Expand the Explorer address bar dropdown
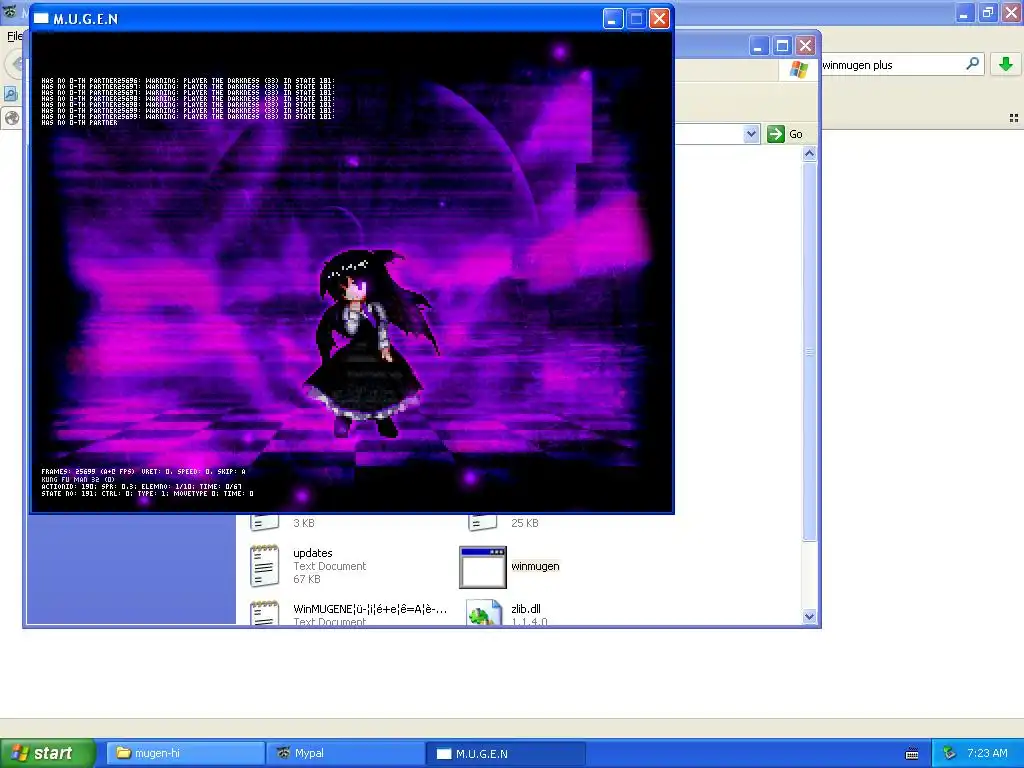Screen dimensions: 1024x768 (x=751, y=134)
